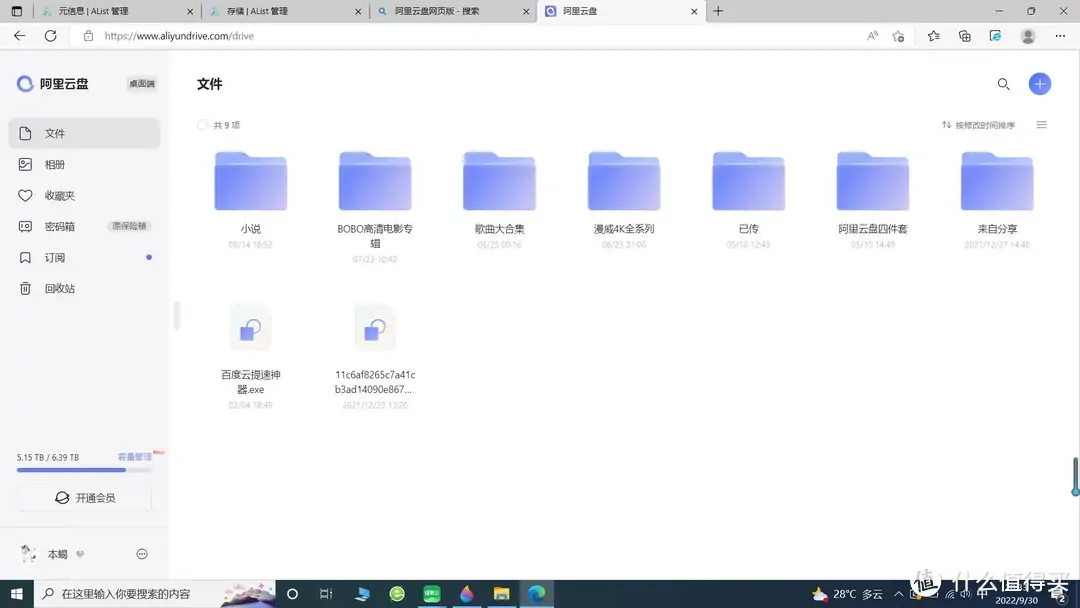1080x608 pixels.
Task: Select the 文件 (Files) sidebar icon
Action: [55, 133]
